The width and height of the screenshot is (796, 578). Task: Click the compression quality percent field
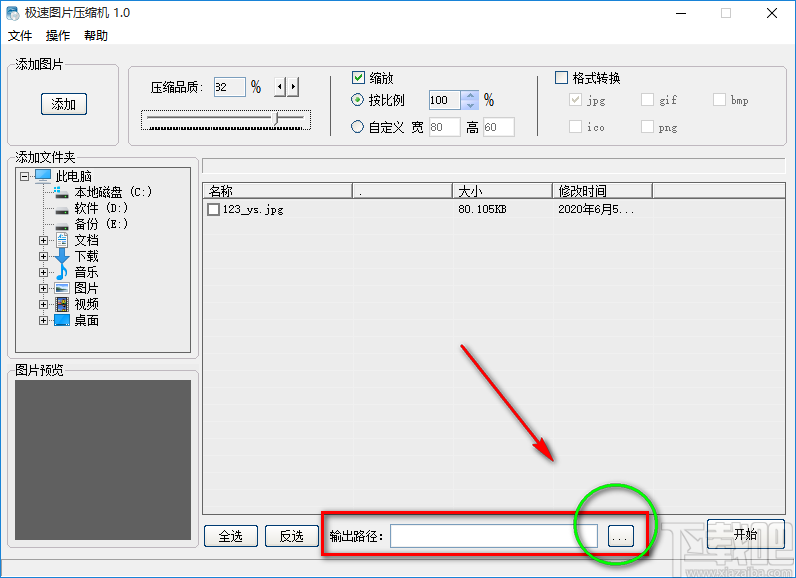point(229,87)
